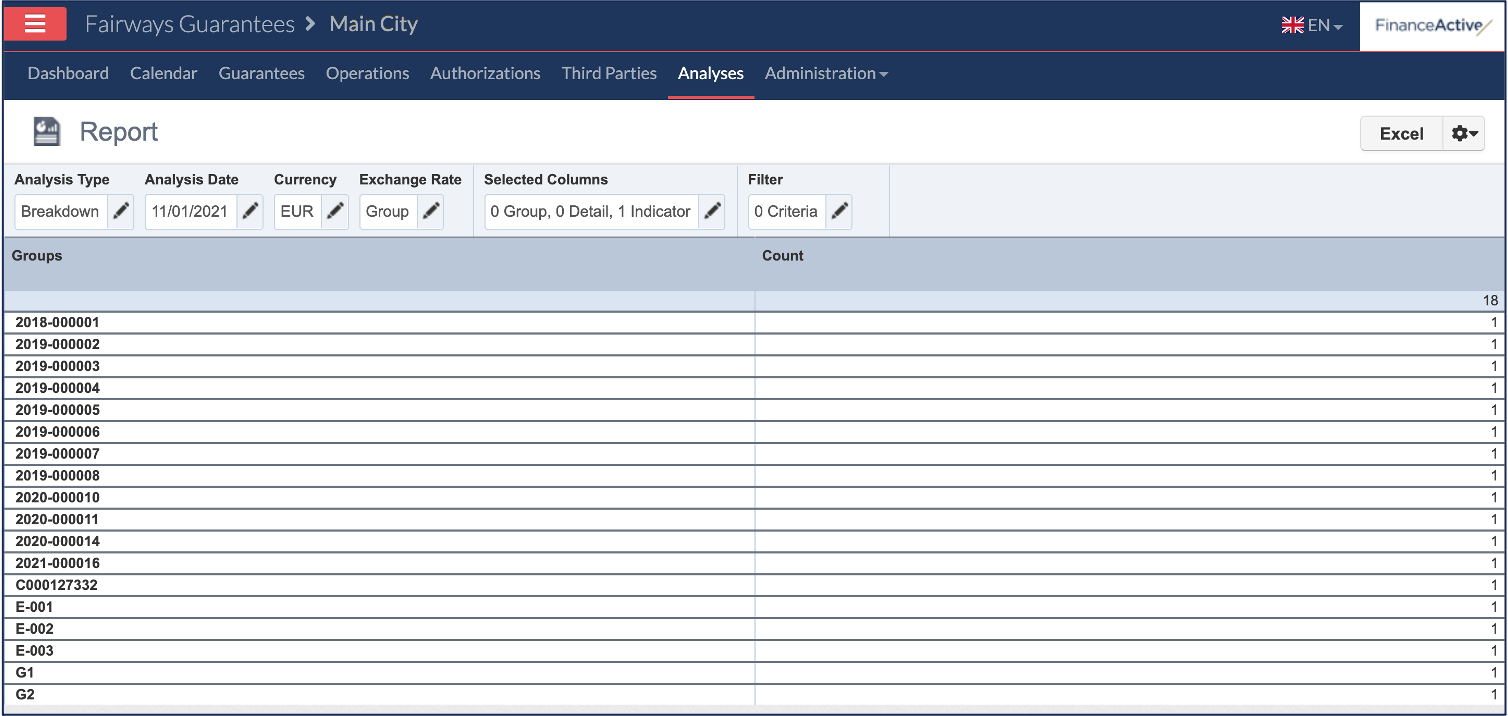Click the Fairways Guarantees breadcrumb link
The width and height of the screenshot is (1508, 716).
coord(189,24)
